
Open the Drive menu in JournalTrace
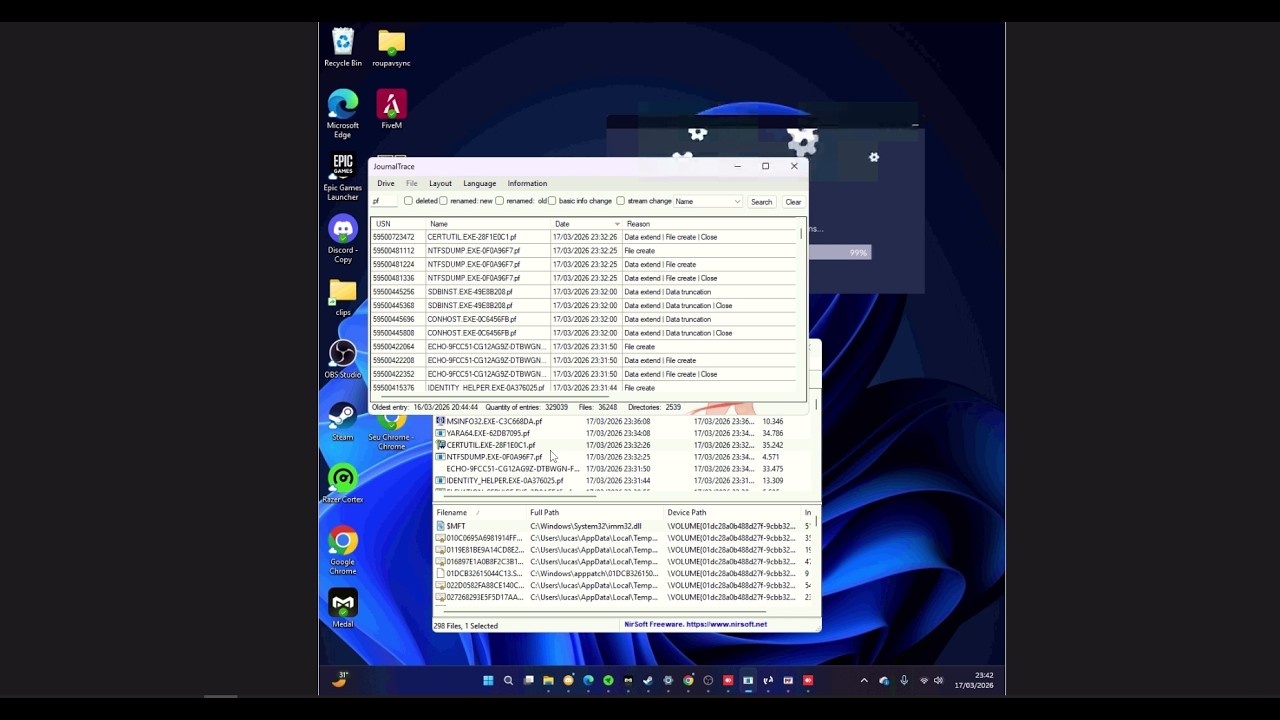click(x=386, y=184)
